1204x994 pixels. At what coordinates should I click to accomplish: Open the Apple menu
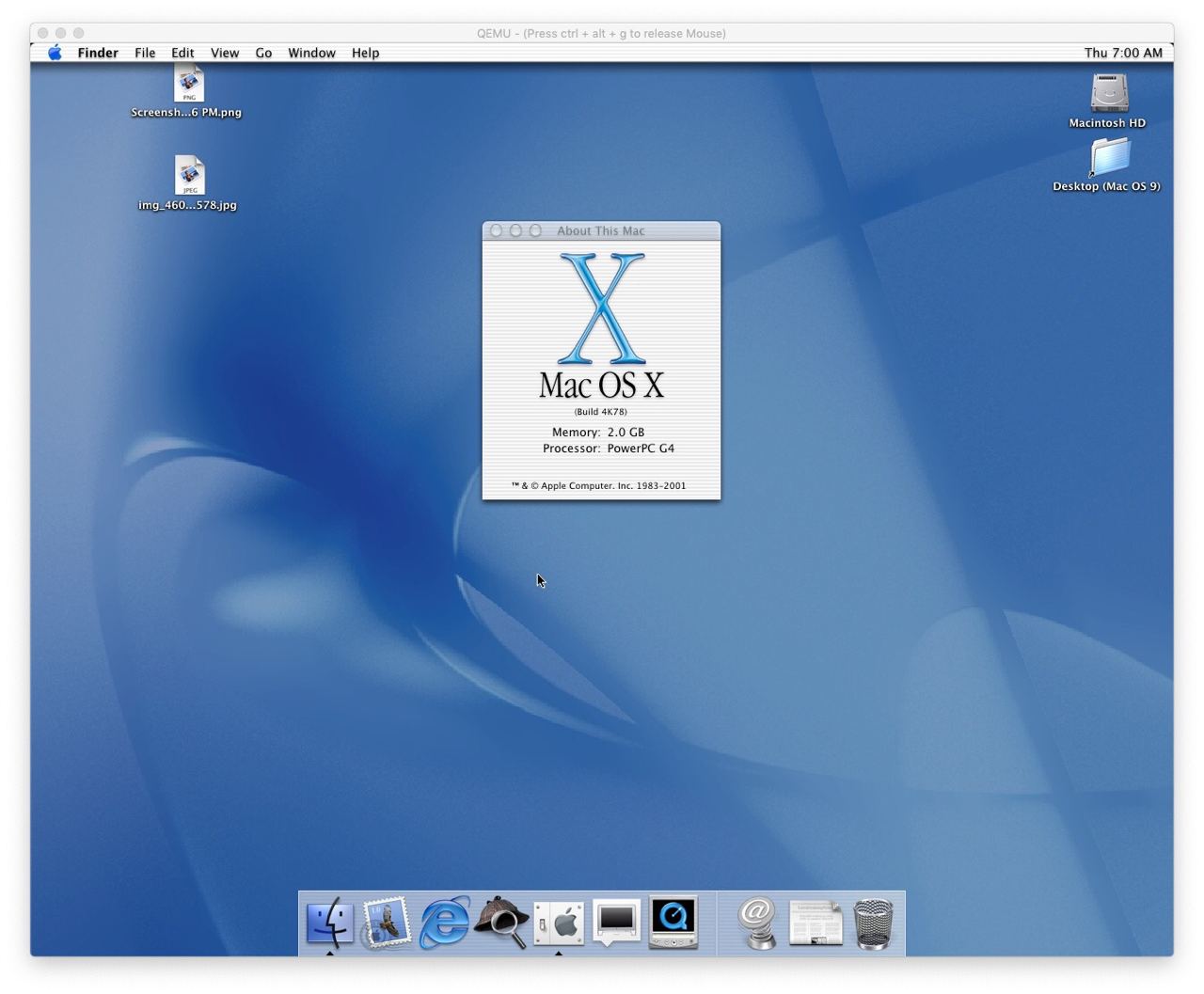(x=55, y=53)
